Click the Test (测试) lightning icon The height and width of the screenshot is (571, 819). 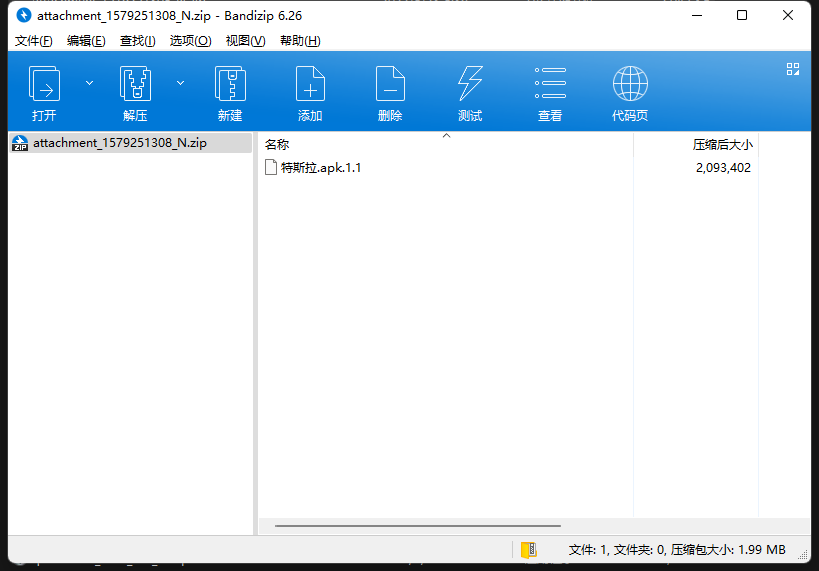tap(470, 84)
